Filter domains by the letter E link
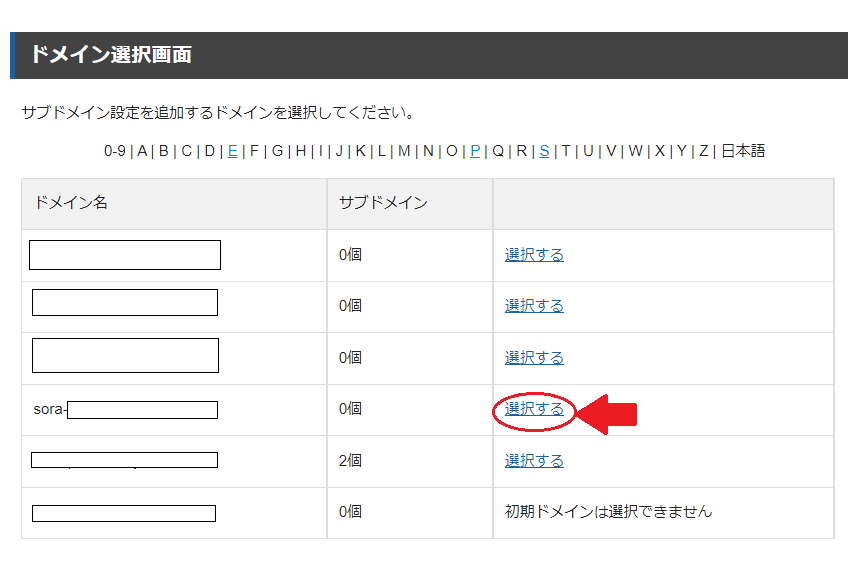Image resolution: width=852 pixels, height=568 pixels. coord(233,151)
